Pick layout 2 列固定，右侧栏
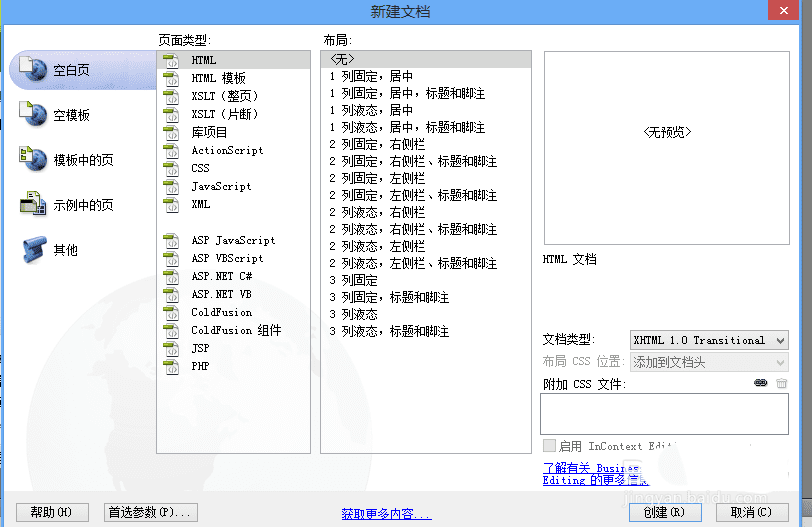Screen dimensions: 812x527 (377, 144)
